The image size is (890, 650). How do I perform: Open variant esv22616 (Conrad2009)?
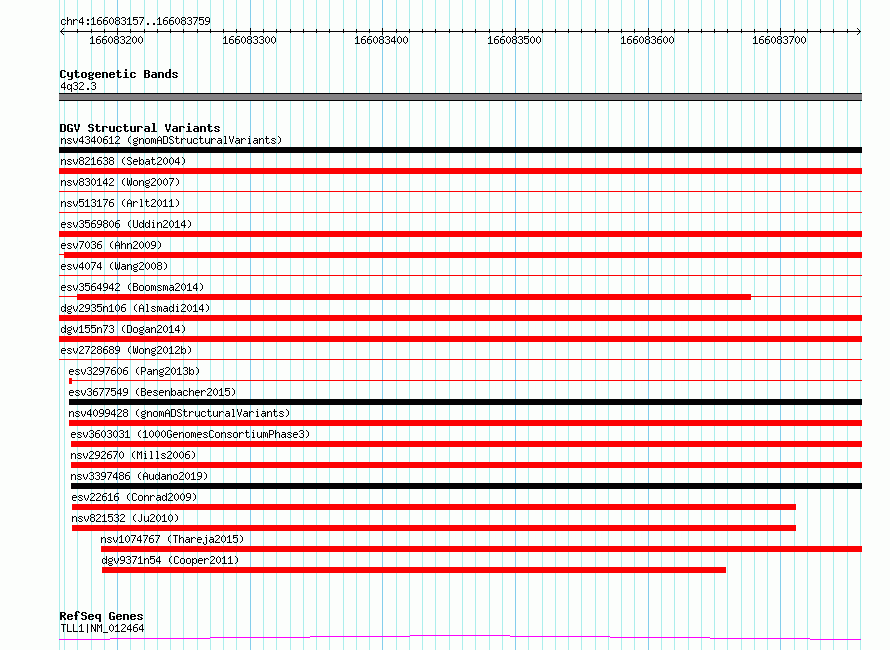[x=135, y=497]
